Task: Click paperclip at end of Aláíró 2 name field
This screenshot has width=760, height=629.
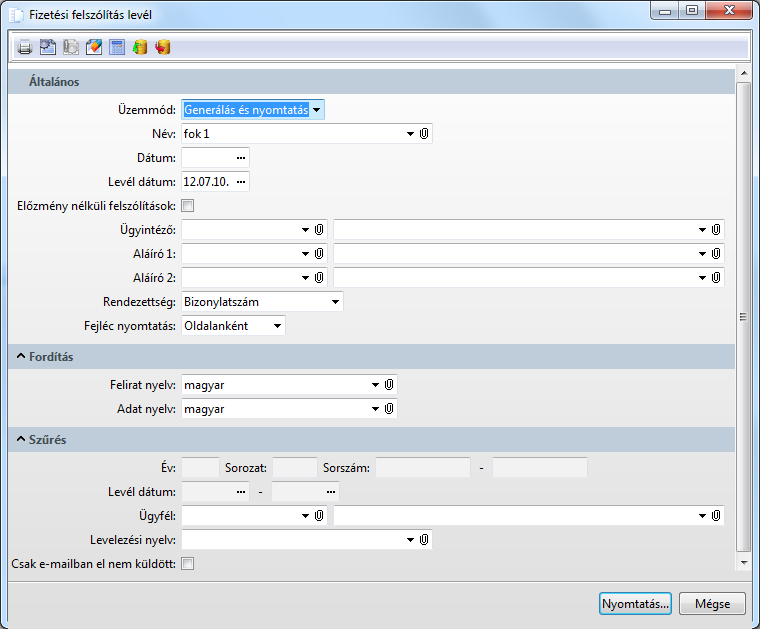Action: [x=716, y=278]
